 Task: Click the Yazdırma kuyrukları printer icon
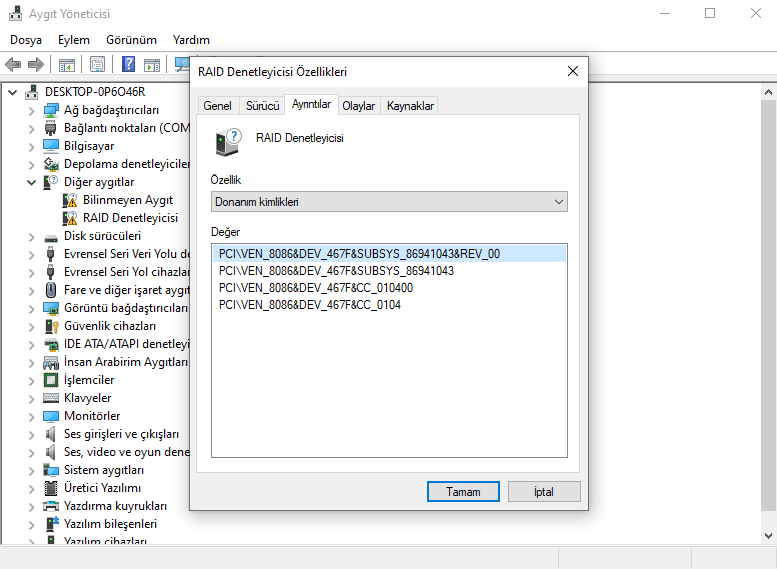[x=51, y=506]
